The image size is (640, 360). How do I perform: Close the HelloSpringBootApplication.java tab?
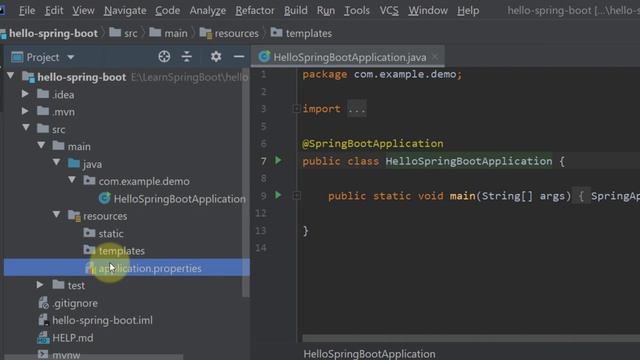pyautogui.click(x=435, y=57)
